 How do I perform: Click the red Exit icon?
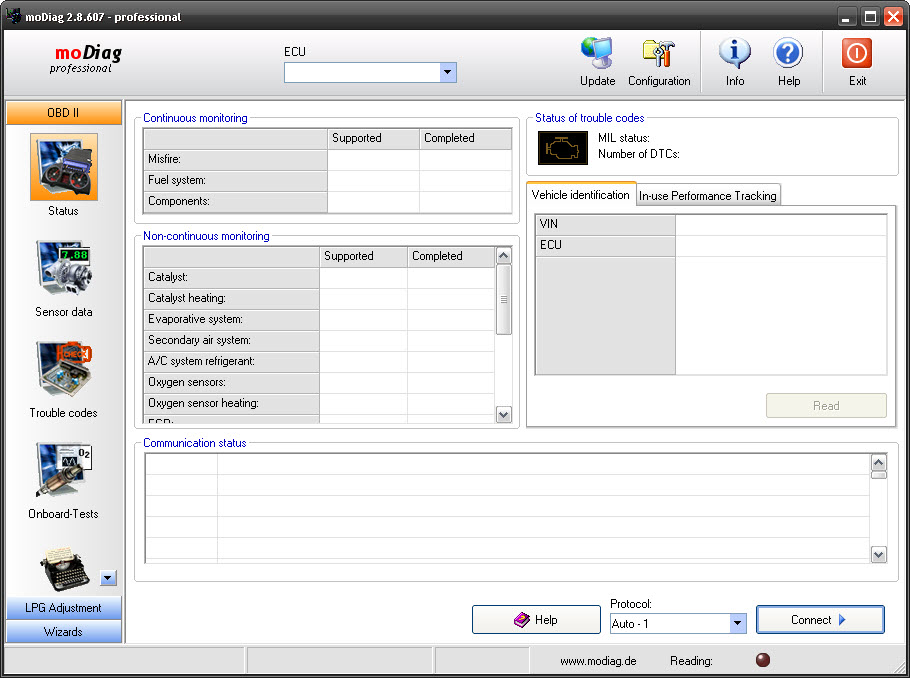pos(857,54)
